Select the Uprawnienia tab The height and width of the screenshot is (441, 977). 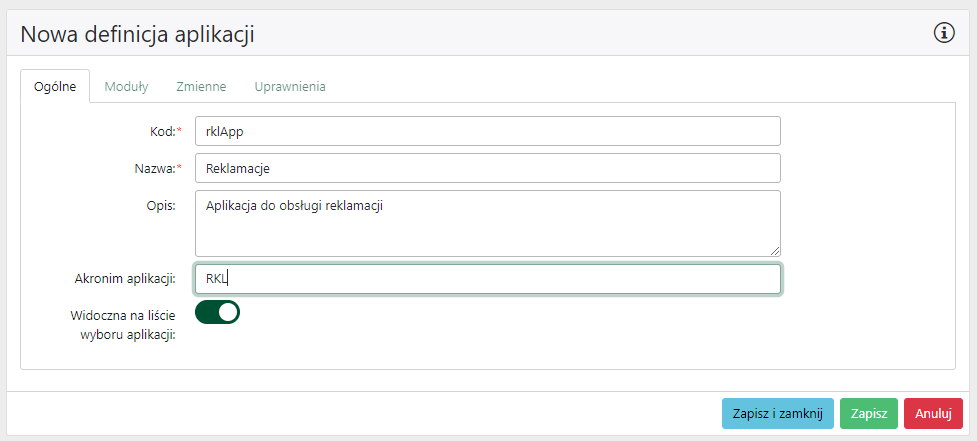[x=290, y=87]
